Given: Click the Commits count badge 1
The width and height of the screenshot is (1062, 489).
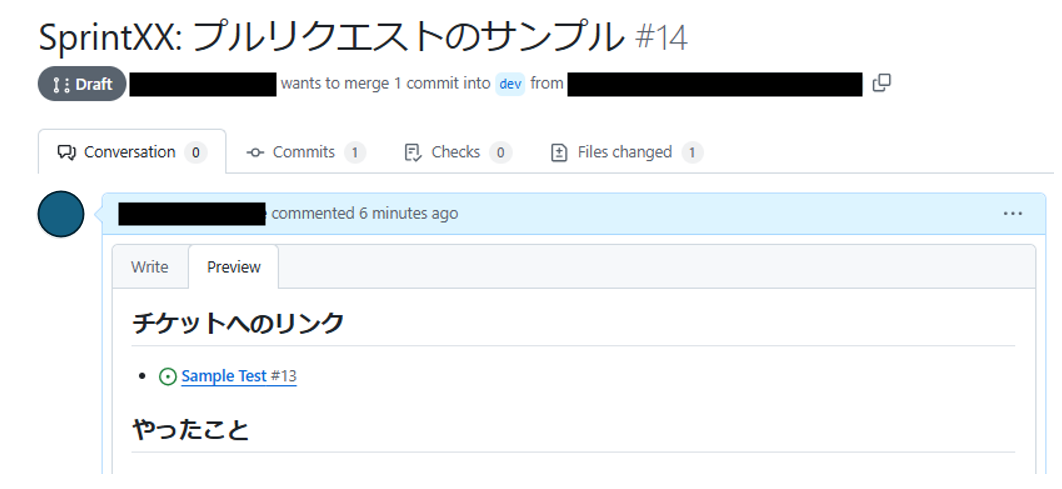Looking at the screenshot, I should point(355,152).
